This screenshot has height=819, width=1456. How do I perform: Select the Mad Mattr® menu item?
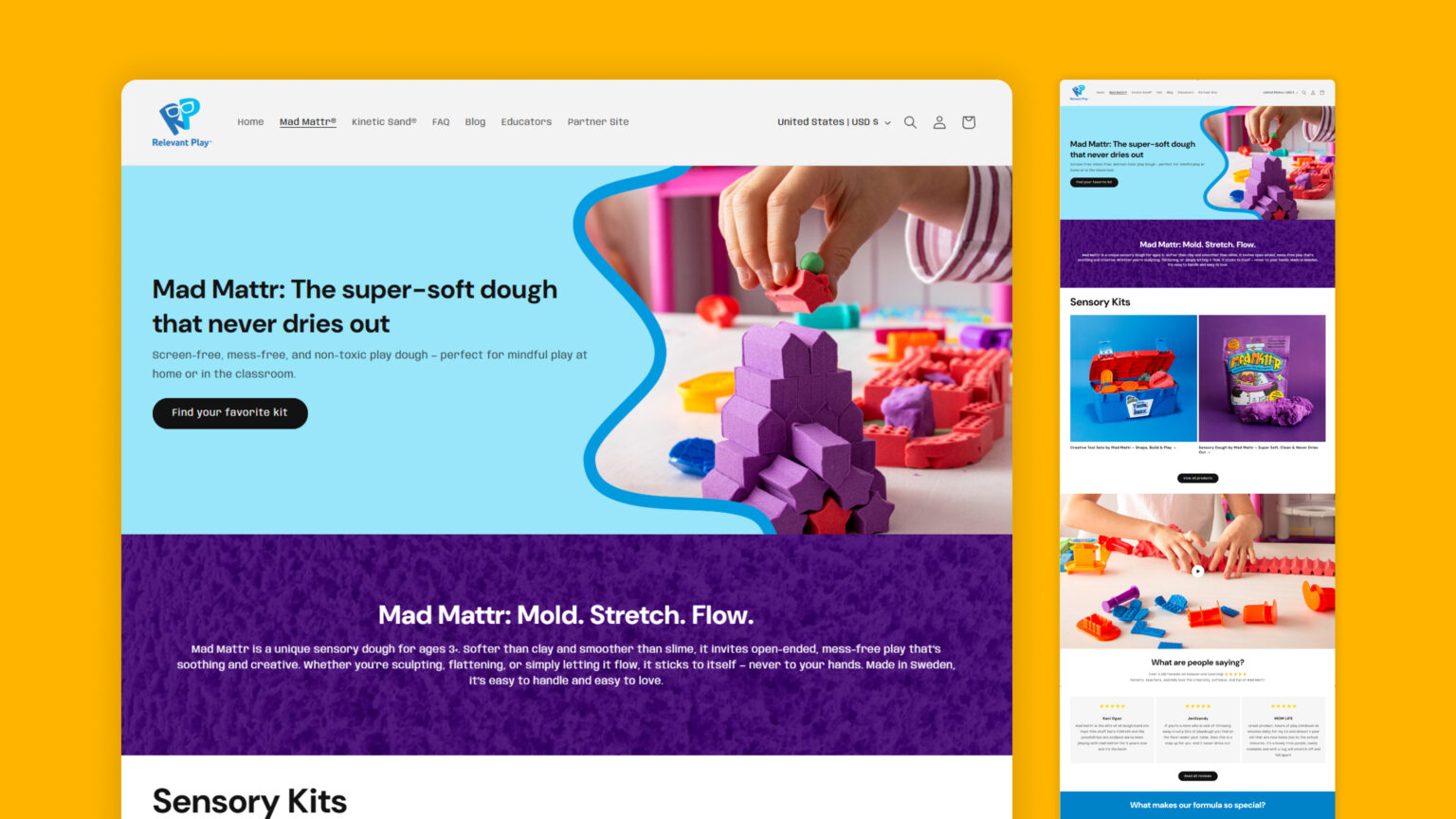[x=308, y=122]
